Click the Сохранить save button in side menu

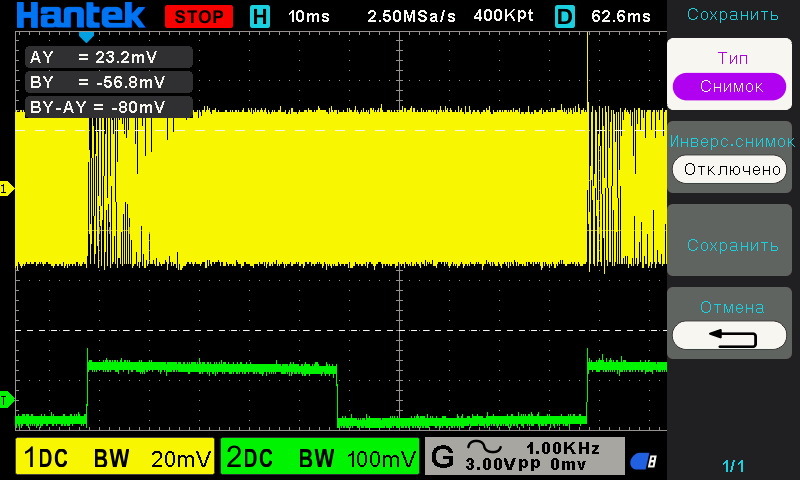click(730, 240)
